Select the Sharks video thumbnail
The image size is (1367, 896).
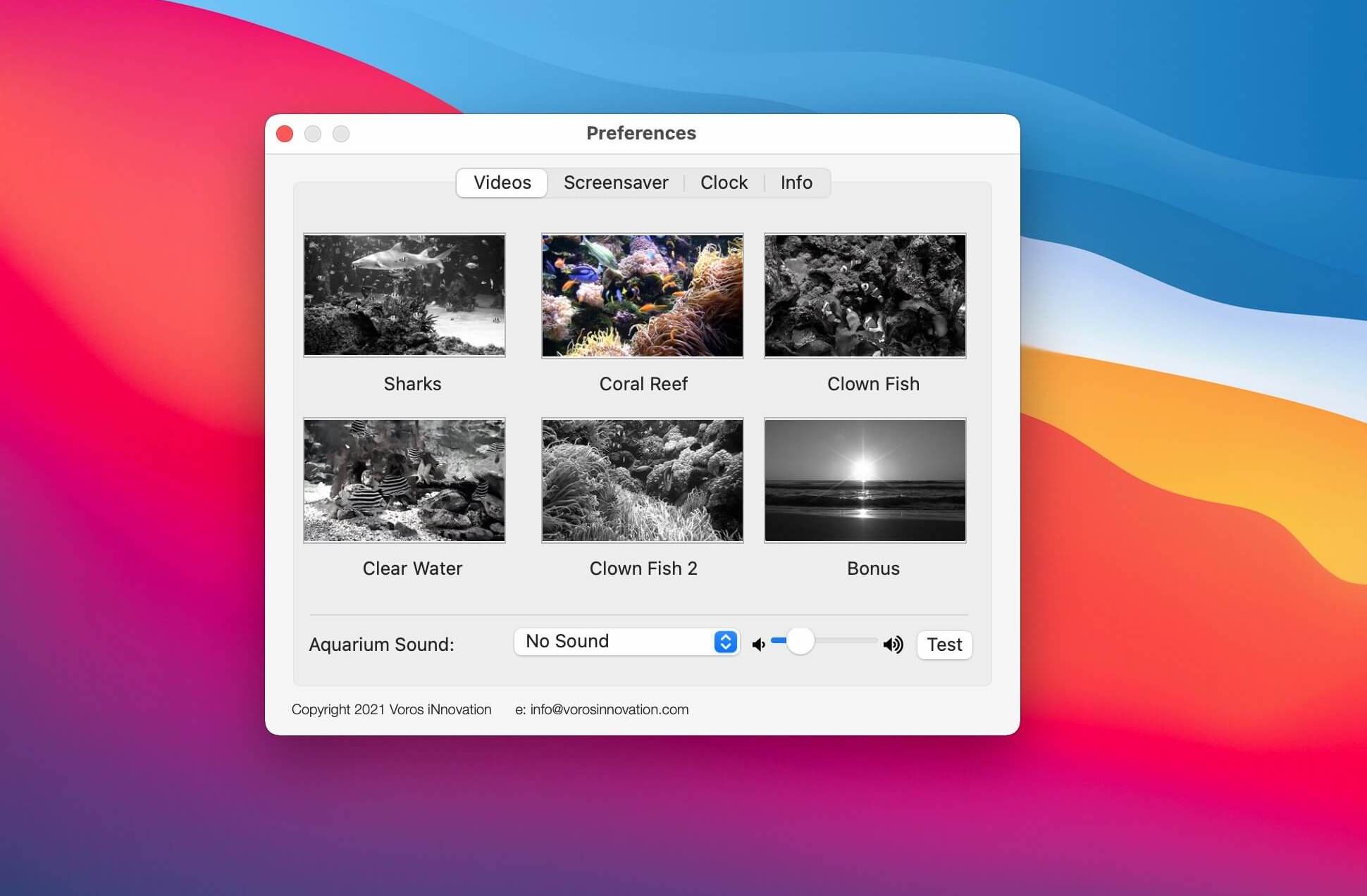point(404,296)
